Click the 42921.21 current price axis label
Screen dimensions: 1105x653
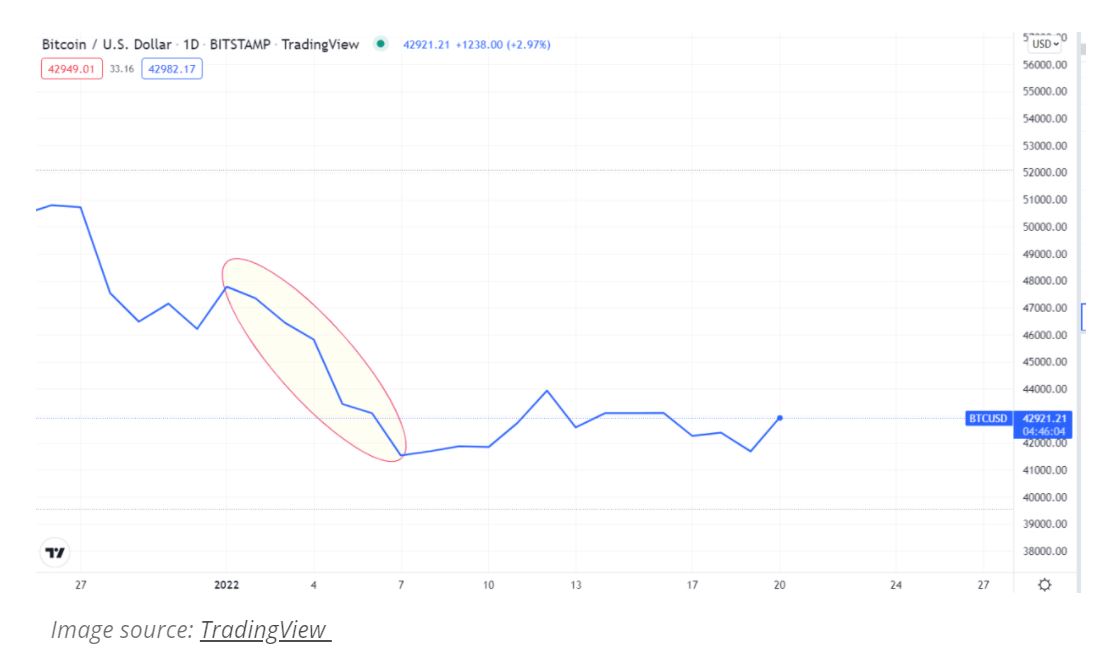point(1044,418)
